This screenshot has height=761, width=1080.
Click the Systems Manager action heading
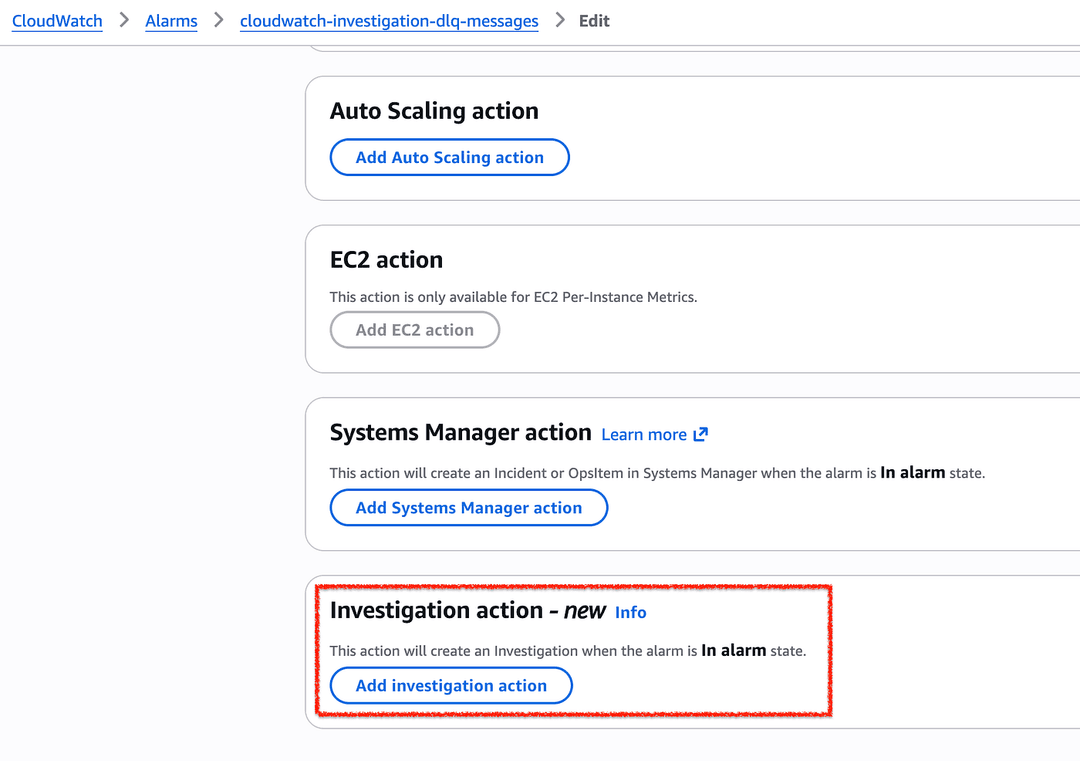point(461,432)
